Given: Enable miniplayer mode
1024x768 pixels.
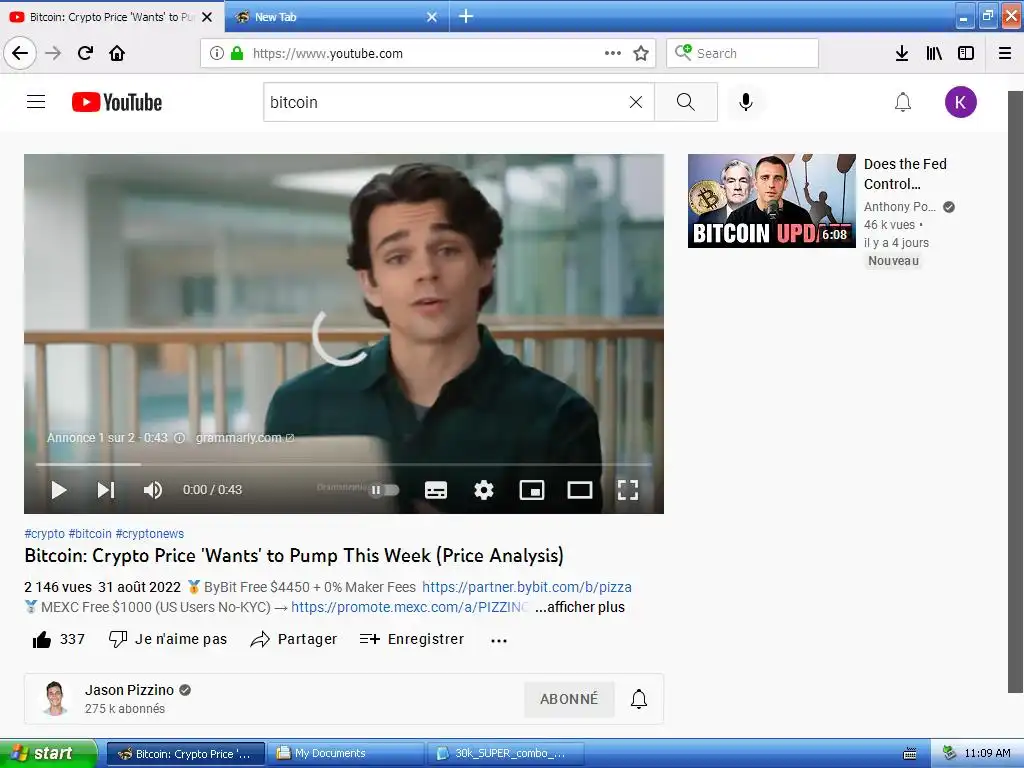Looking at the screenshot, I should click(x=532, y=490).
